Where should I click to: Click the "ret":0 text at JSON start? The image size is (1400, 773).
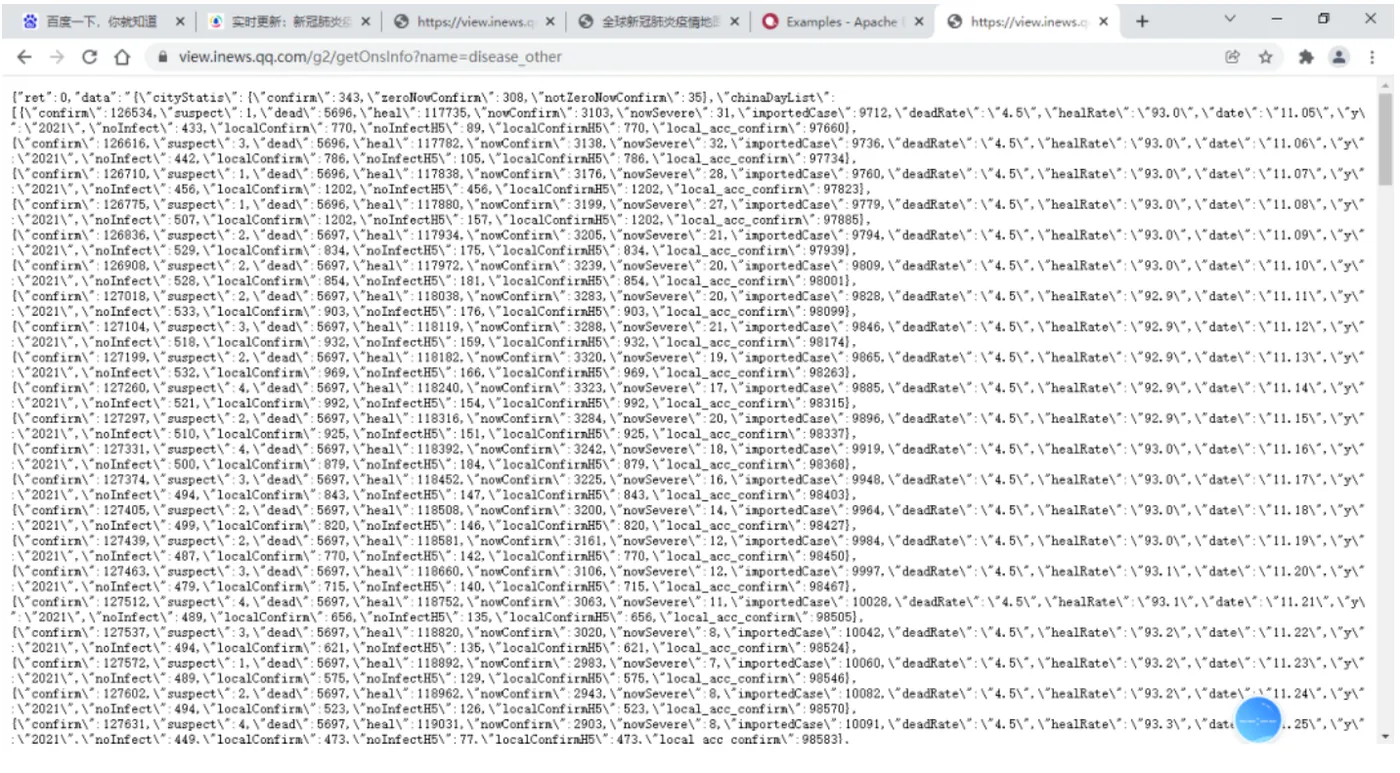[x=42, y=97]
